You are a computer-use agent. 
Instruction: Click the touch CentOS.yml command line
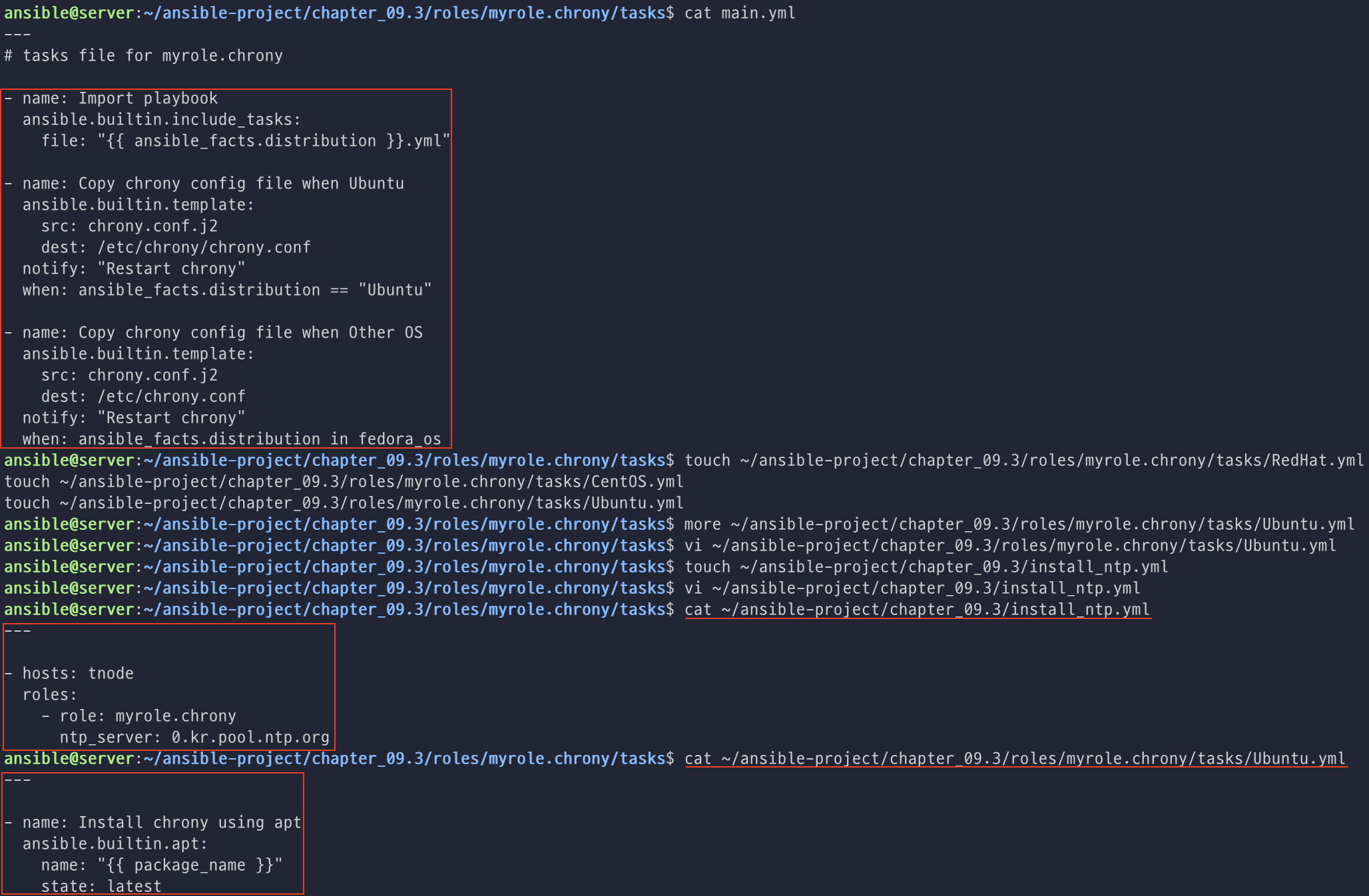point(344,482)
